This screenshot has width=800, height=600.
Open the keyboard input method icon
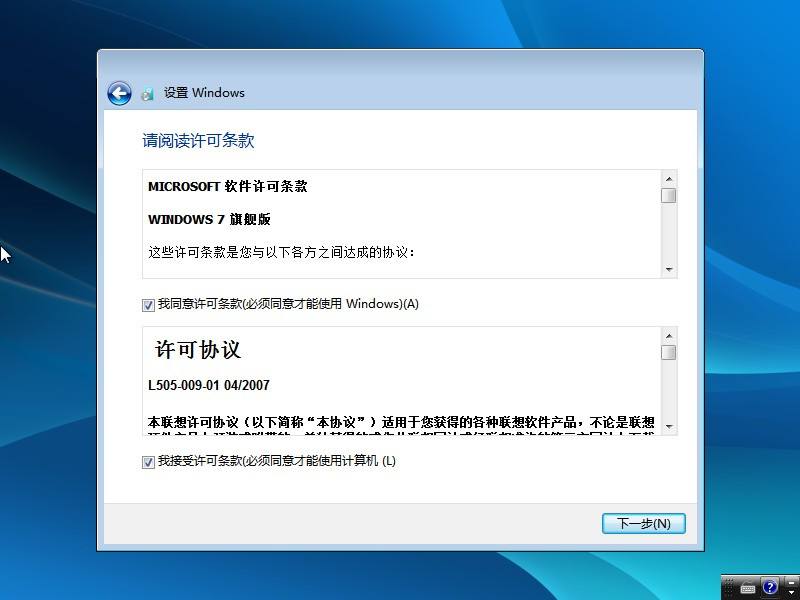(748, 588)
